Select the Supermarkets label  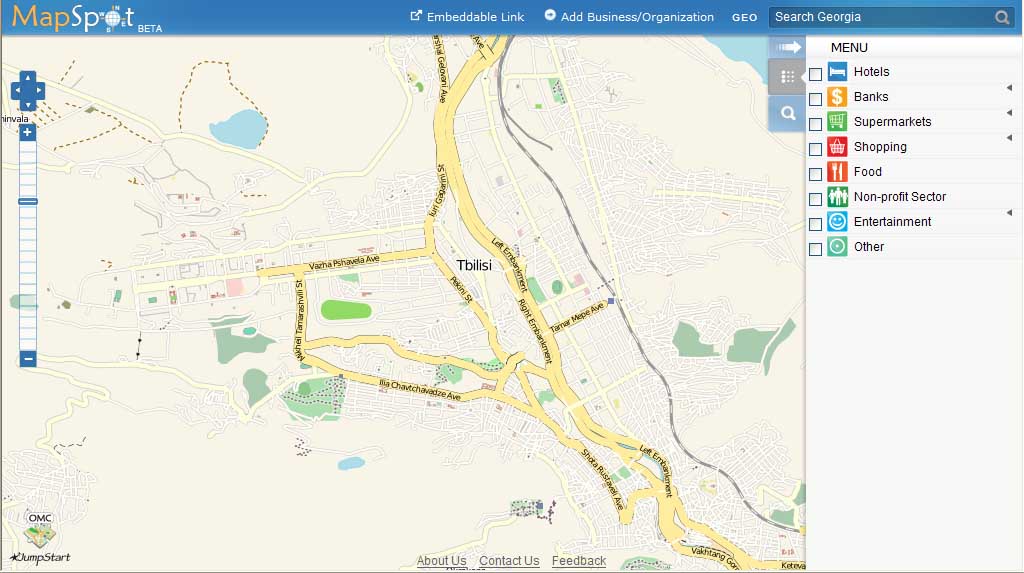(892, 122)
